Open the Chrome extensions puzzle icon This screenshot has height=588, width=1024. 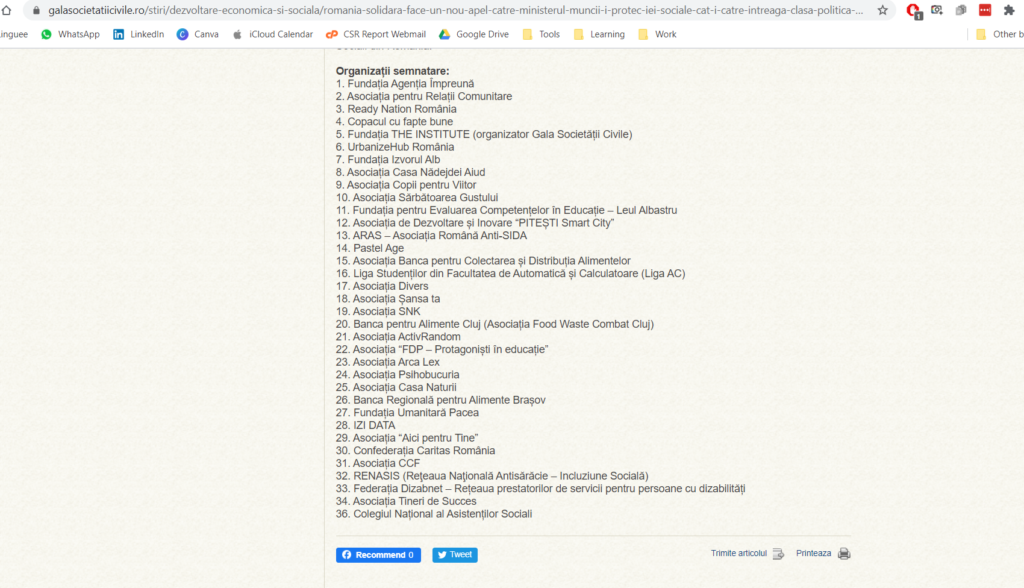pyautogui.click(x=1009, y=10)
